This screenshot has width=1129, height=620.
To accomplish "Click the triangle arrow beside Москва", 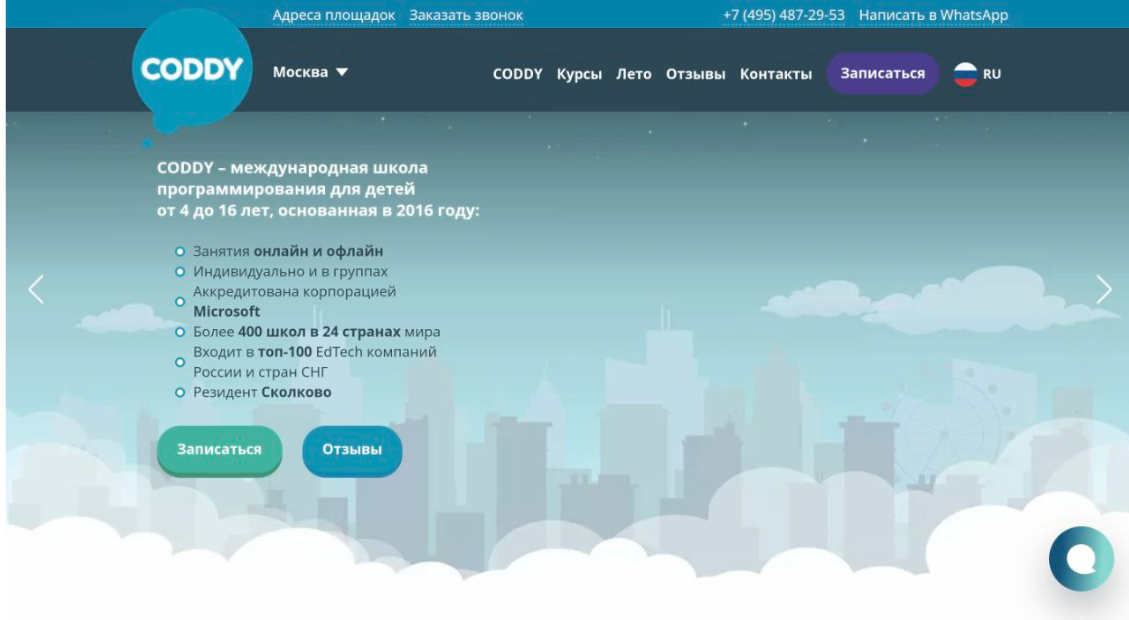I will coord(342,73).
